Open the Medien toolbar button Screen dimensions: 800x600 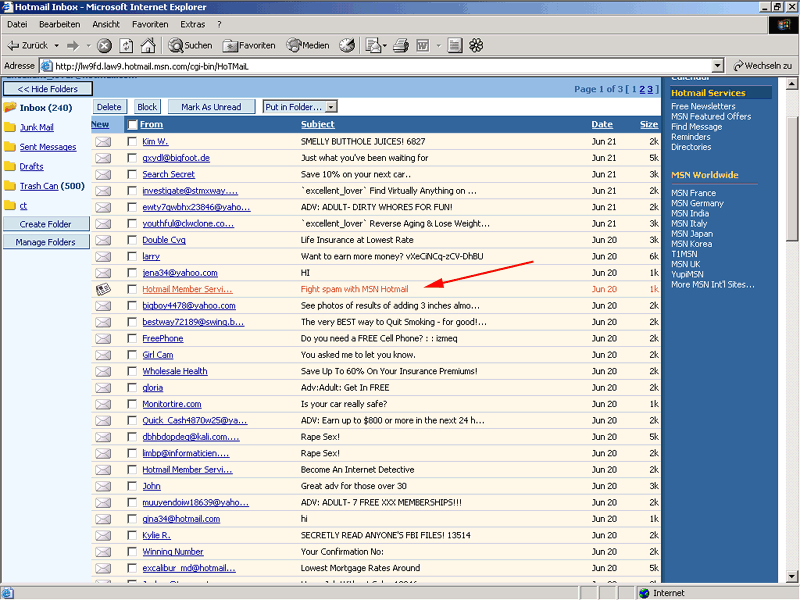pyautogui.click(x=308, y=45)
